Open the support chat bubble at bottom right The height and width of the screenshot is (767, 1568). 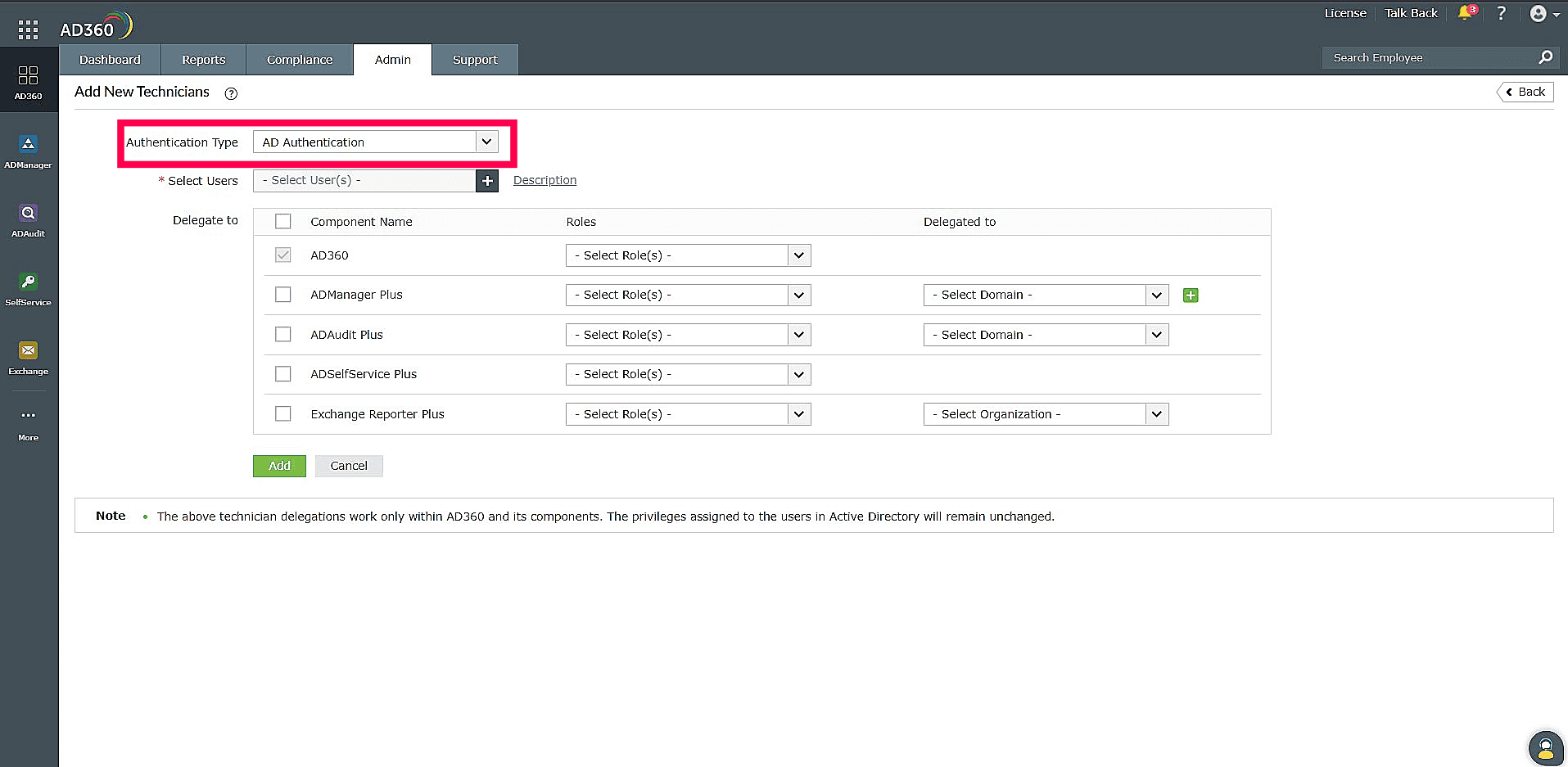coord(1545,747)
